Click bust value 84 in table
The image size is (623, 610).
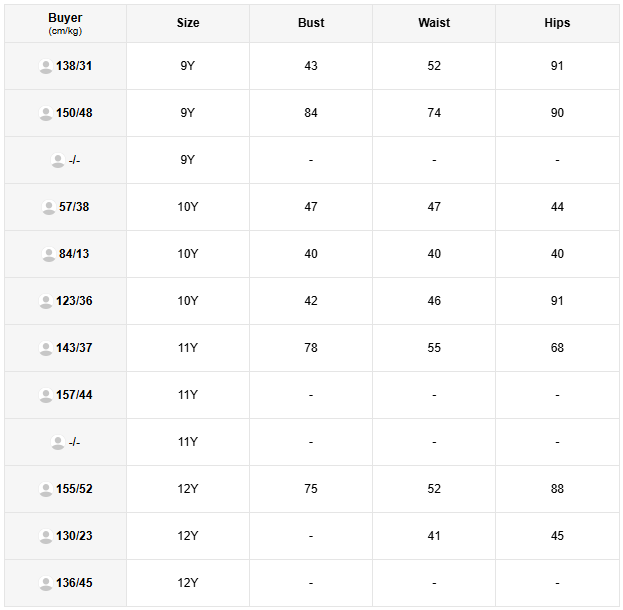pyautogui.click(x=311, y=113)
